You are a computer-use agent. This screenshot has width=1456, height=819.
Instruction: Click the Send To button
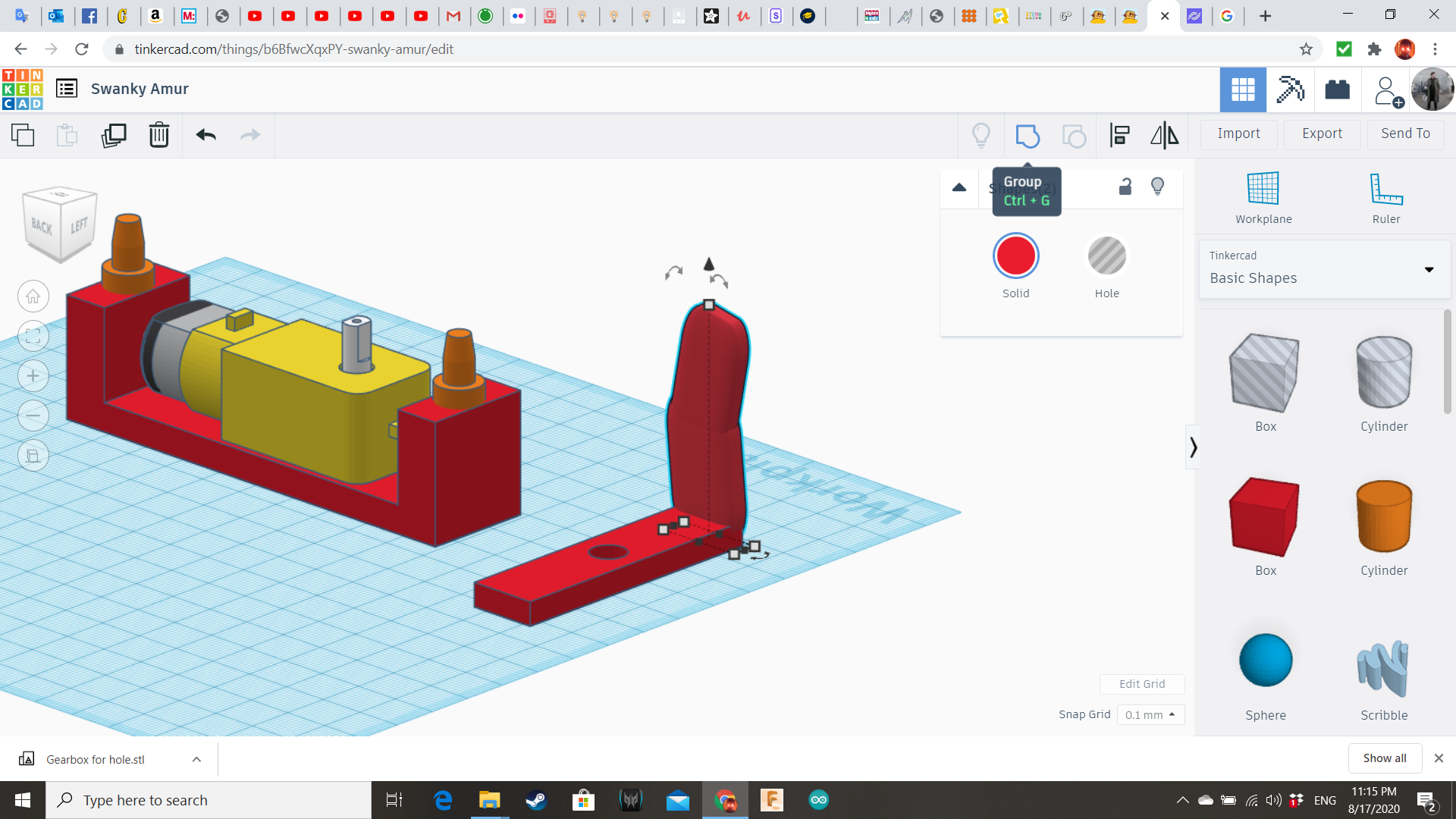click(1406, 133)
